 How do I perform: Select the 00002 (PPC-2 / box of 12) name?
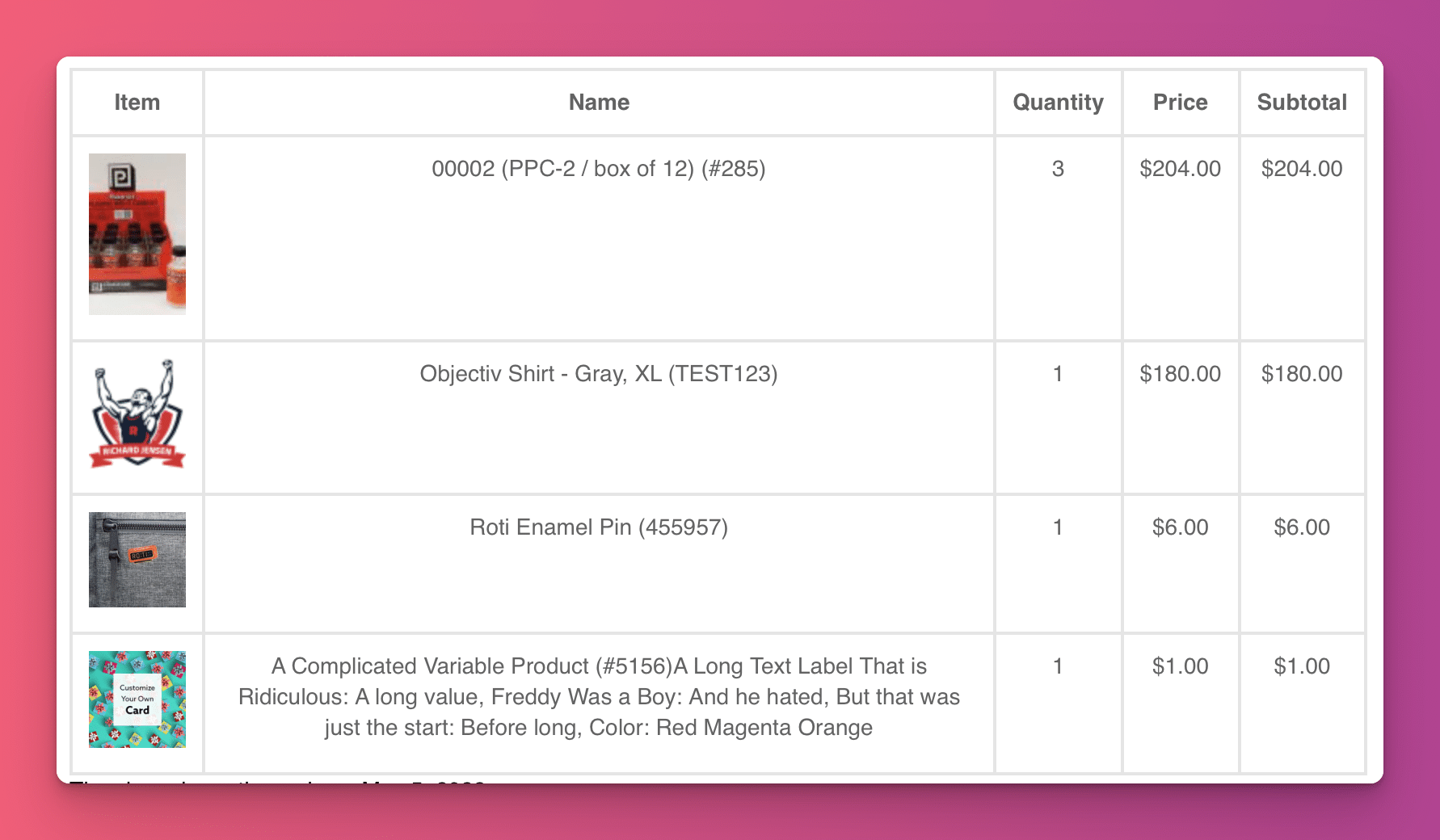click(x=599, y=169)
